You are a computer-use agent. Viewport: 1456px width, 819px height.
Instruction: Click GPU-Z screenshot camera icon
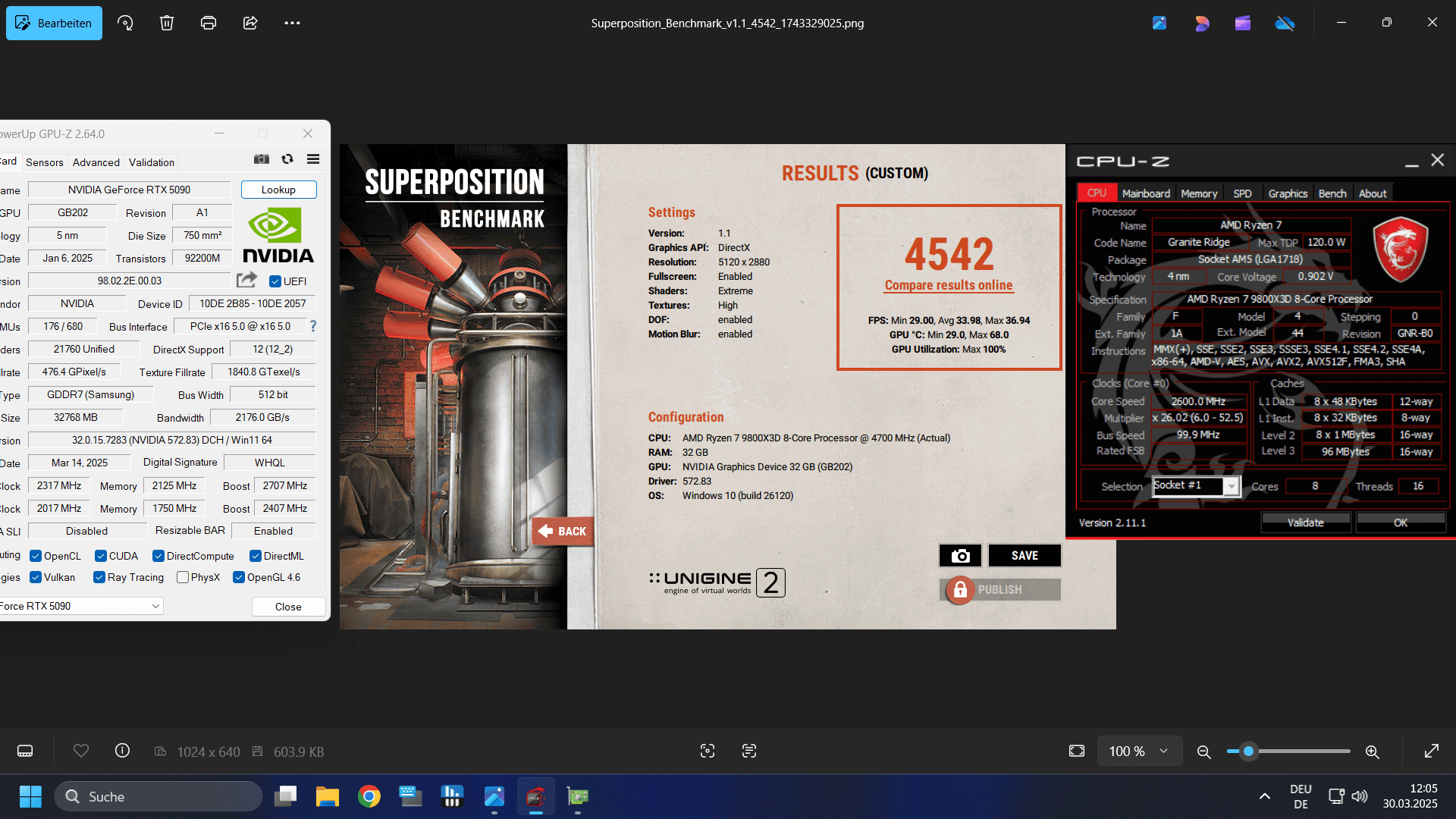pos(262,159)
